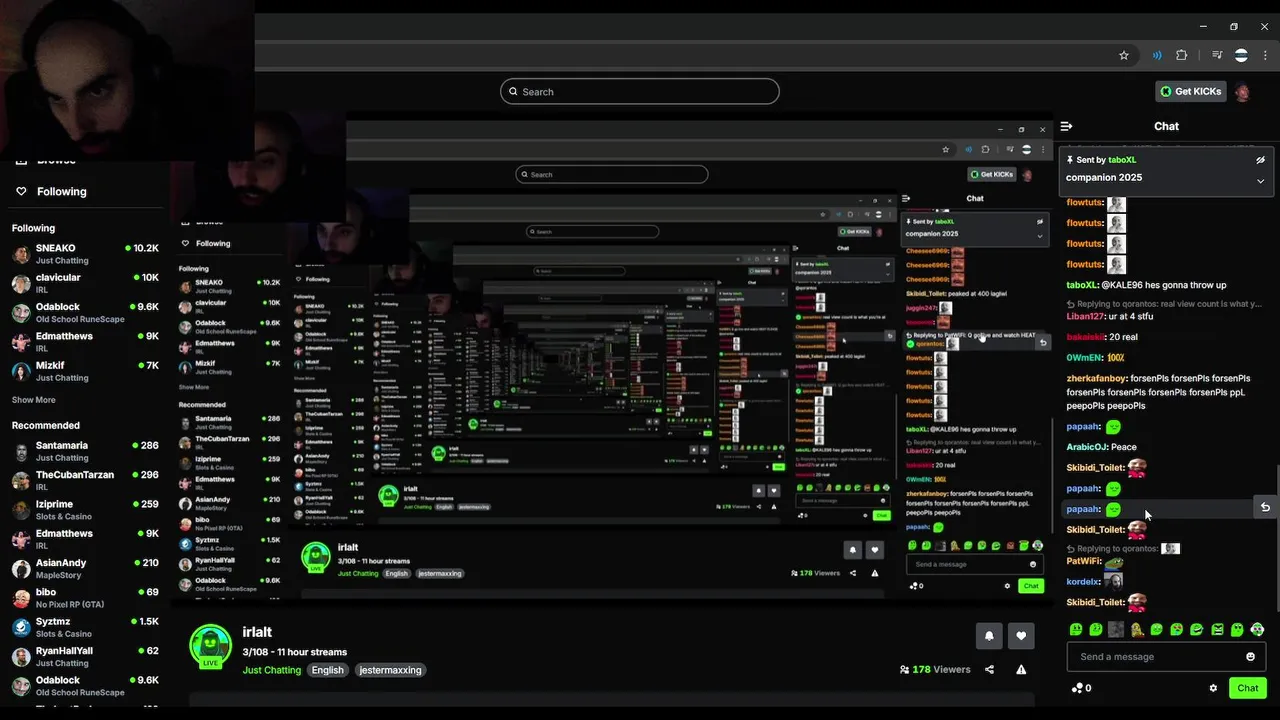Click zherkafanboy username in chat
The height and width of the screenshot is (720, 1280).
1097,379
